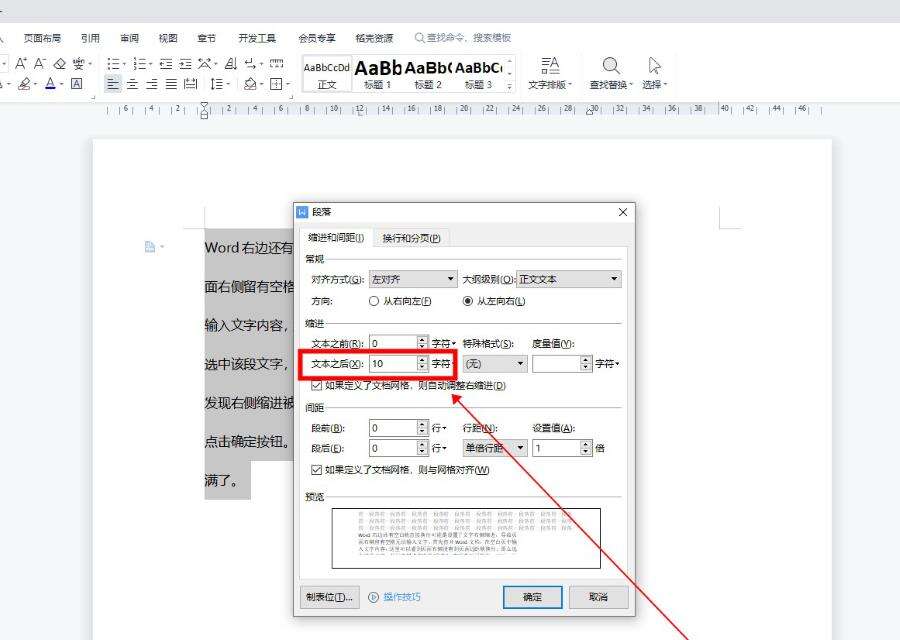Viewport: 900px width, 640px height.
Task: Click the 文本之后 input field
Action: [x=393, y=363]
